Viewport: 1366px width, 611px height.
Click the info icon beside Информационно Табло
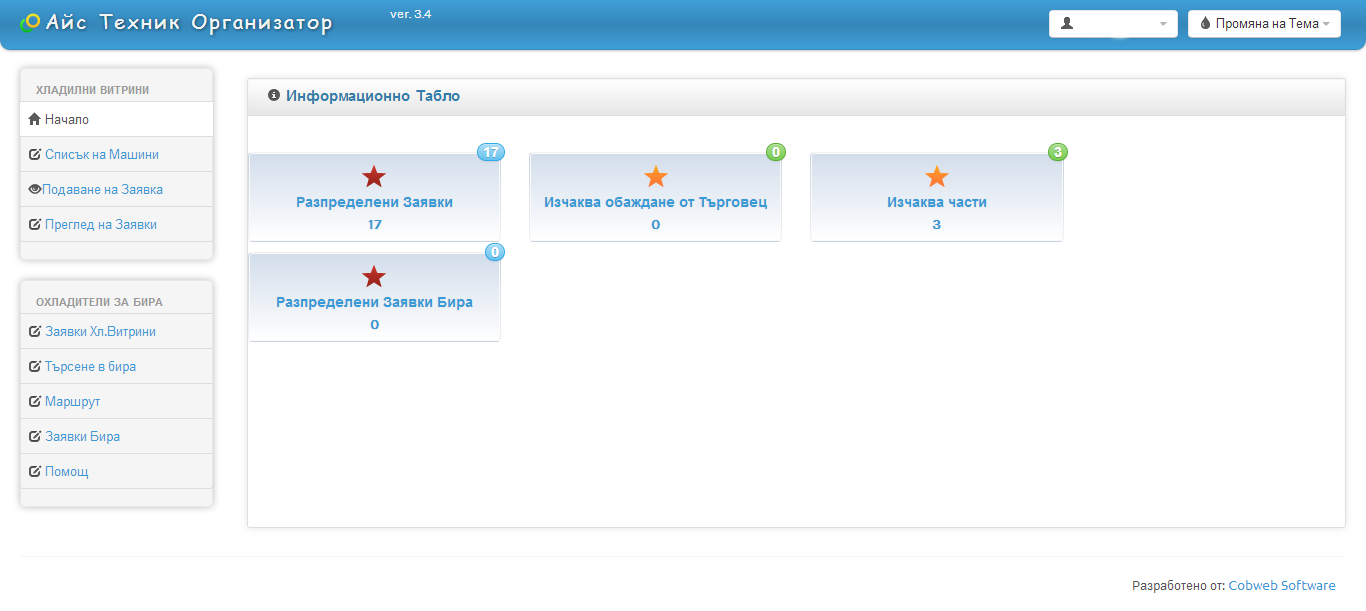click(274, 96)
